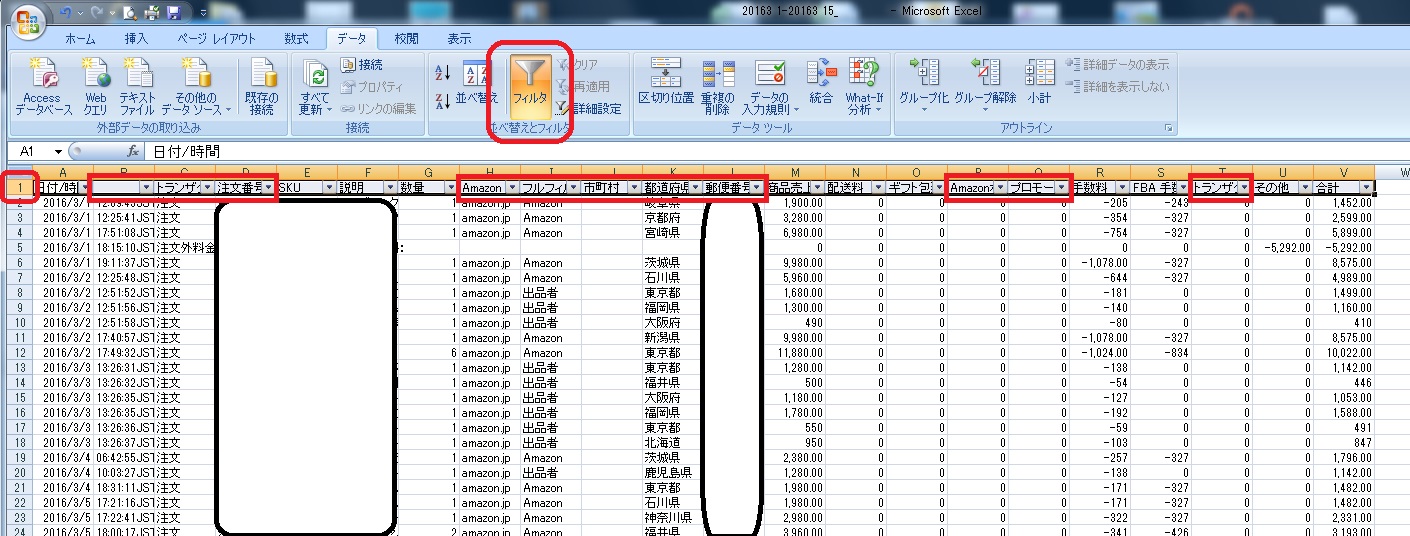
Task: Switch to 挿入 ribbon tab
Action: pos(136,39)
